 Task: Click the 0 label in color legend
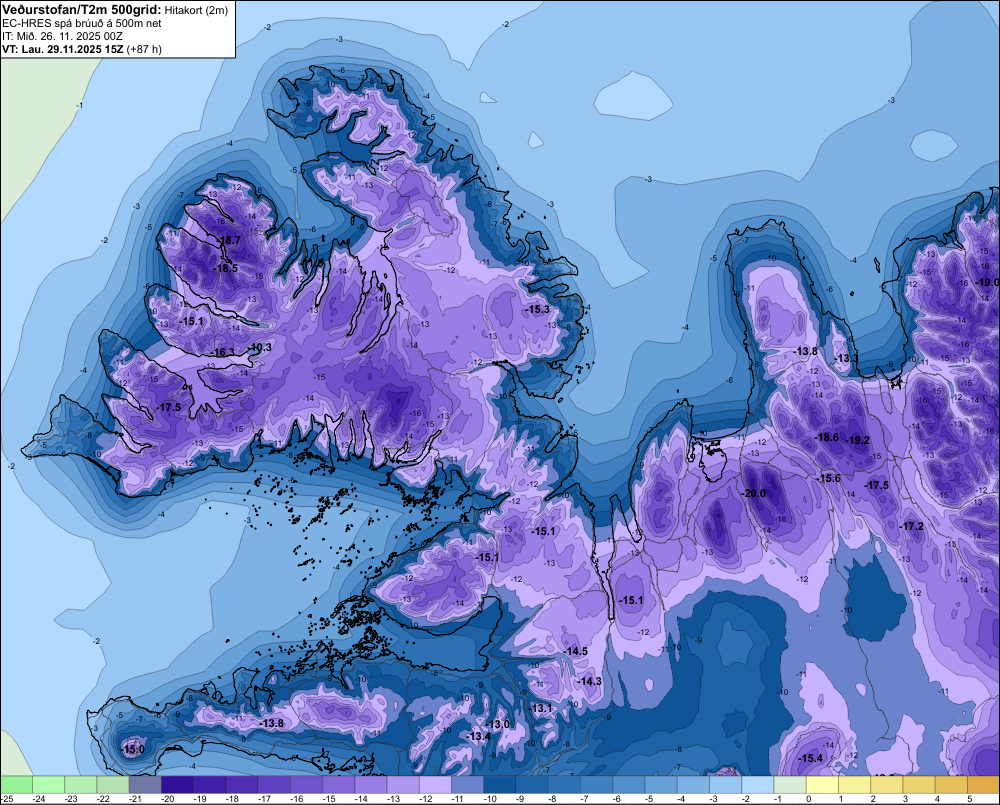[808, 799]
